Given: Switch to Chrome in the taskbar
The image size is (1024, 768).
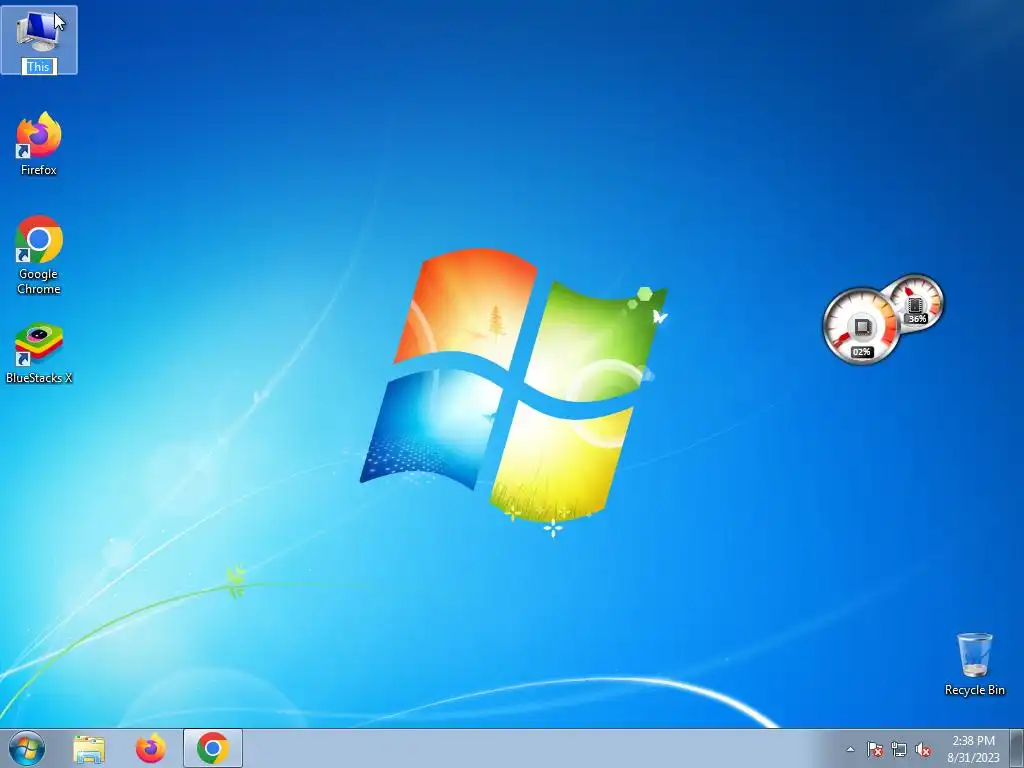Looking at the screenshot, I should (x=213, y=748).
